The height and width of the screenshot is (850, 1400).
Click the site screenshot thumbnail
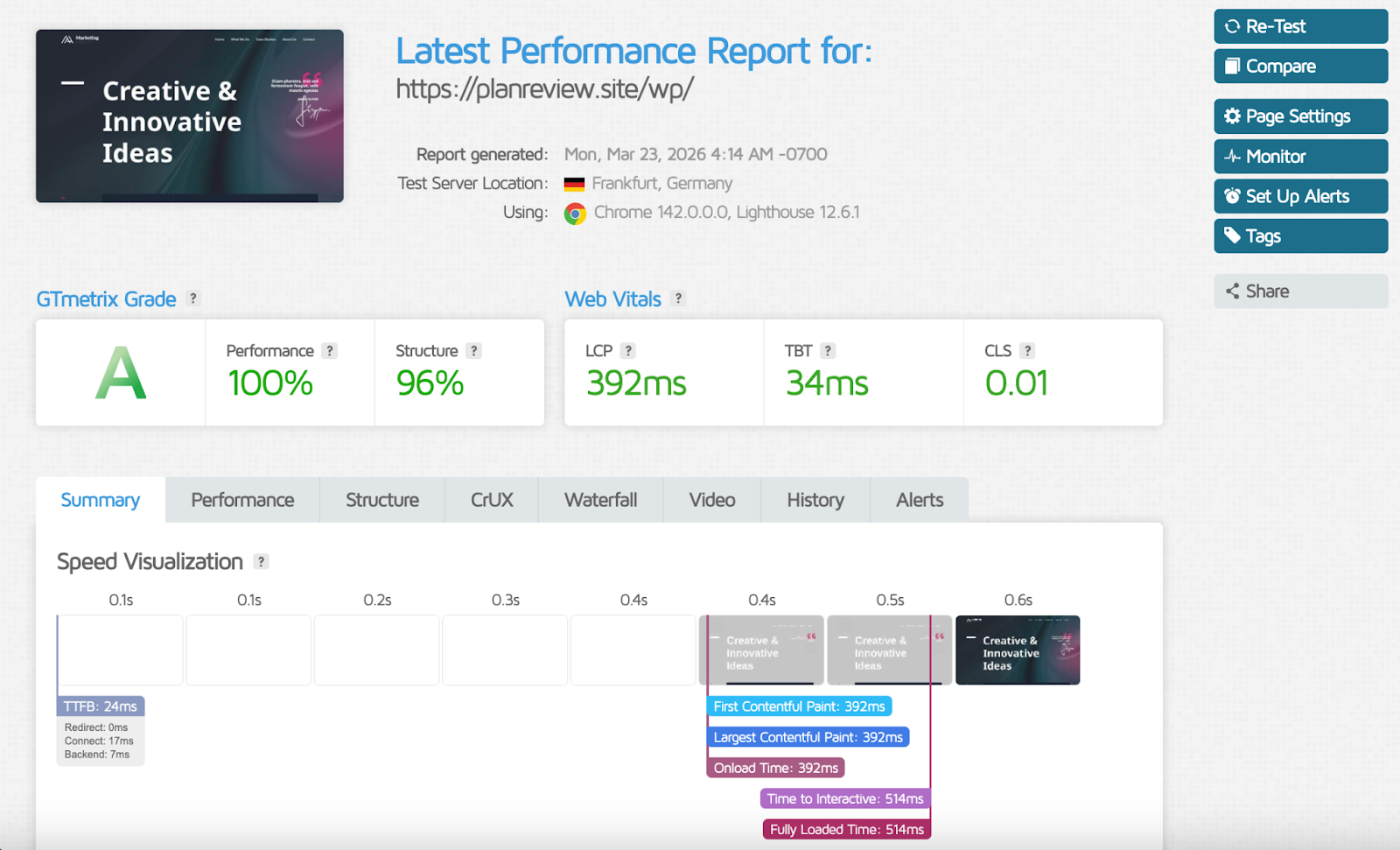pos(190,116)
